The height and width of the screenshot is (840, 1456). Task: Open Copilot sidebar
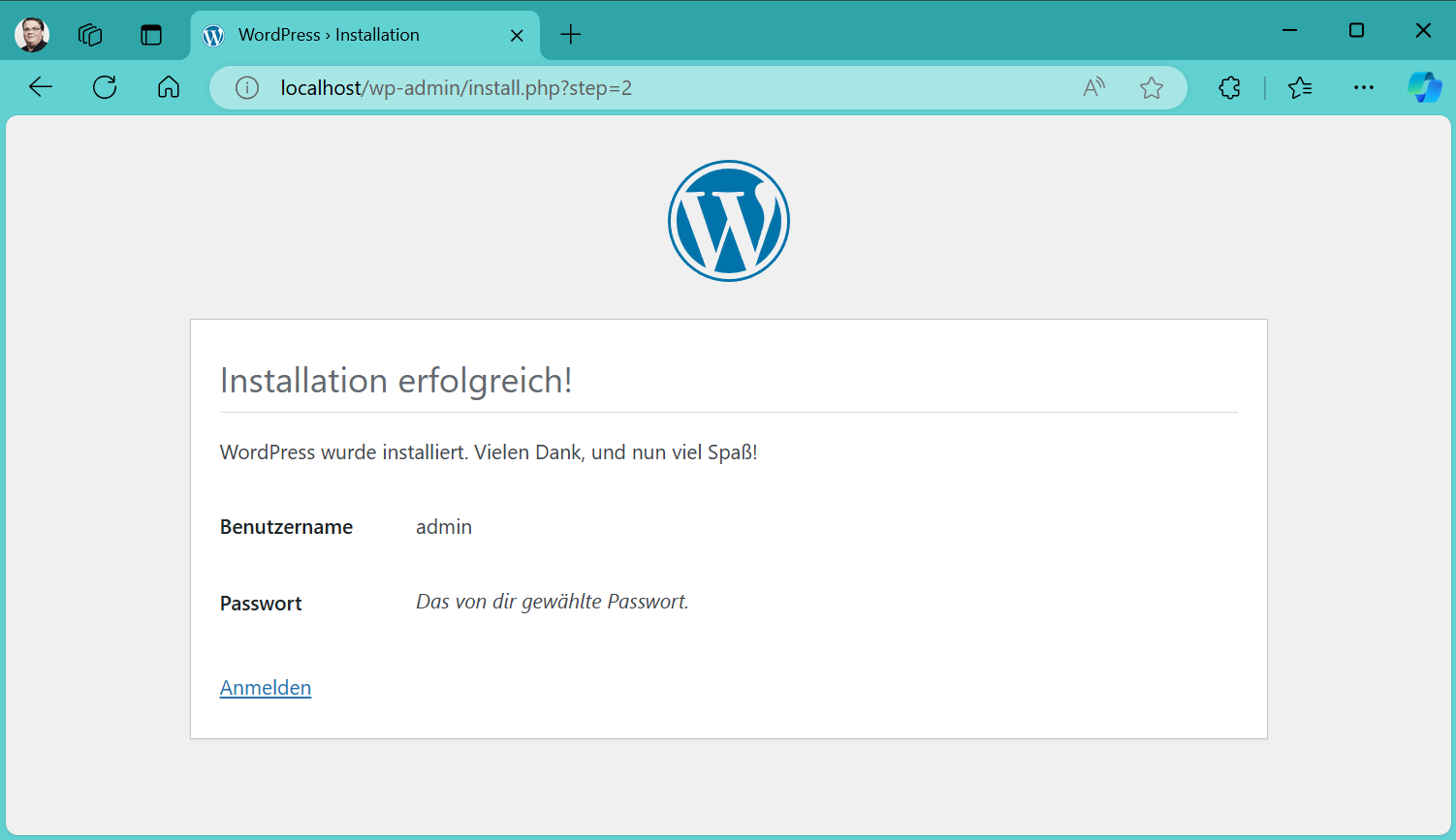(x=1424, y=87)
